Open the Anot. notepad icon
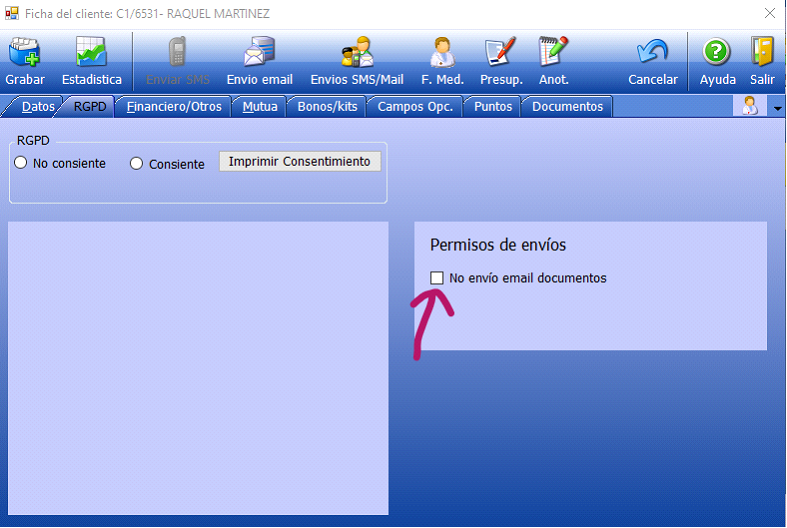This screenshot has height=528, width=787. 553,52
